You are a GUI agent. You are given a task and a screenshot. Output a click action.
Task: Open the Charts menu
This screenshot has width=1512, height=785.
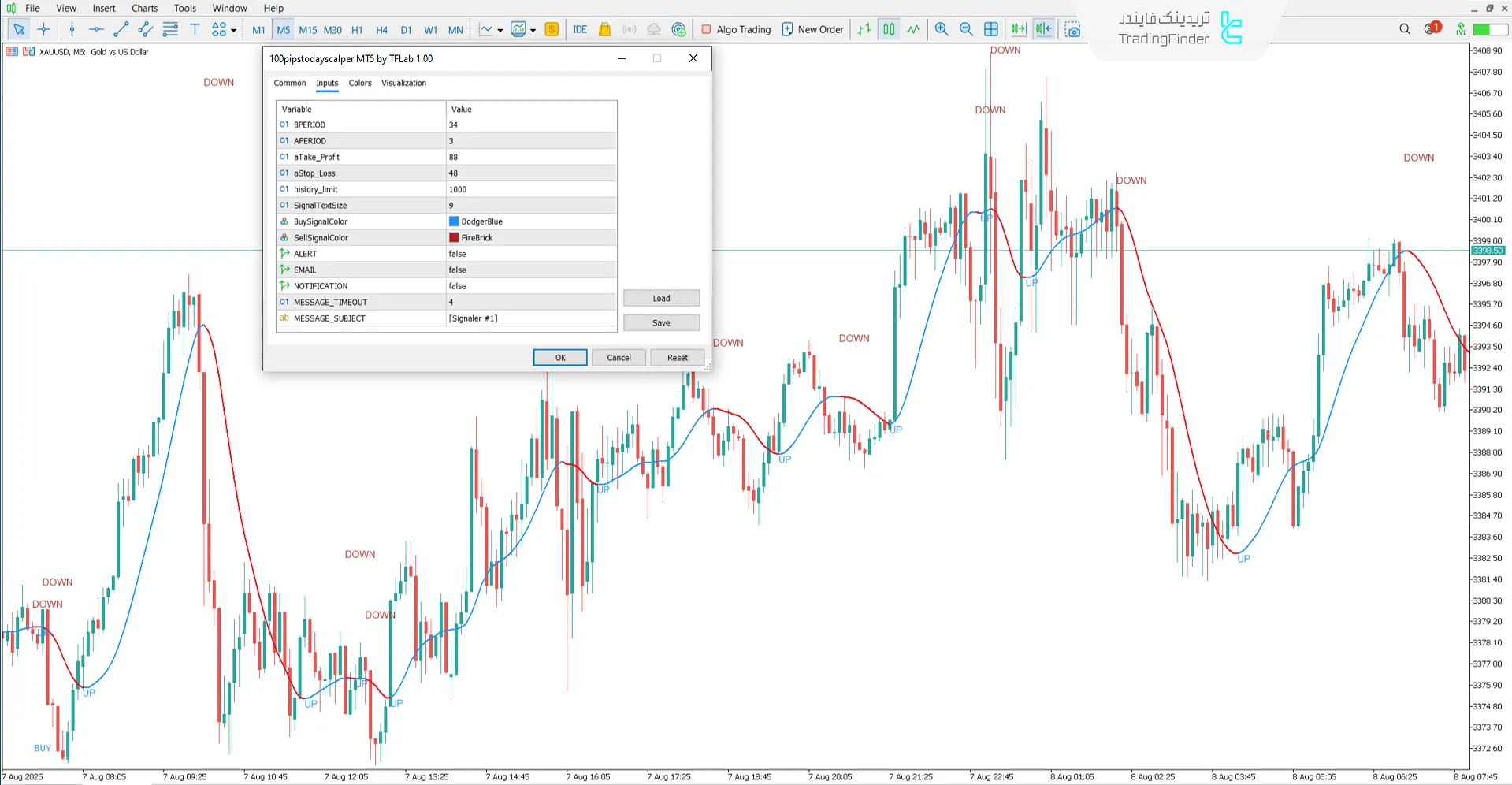click(x=143, y=8)
